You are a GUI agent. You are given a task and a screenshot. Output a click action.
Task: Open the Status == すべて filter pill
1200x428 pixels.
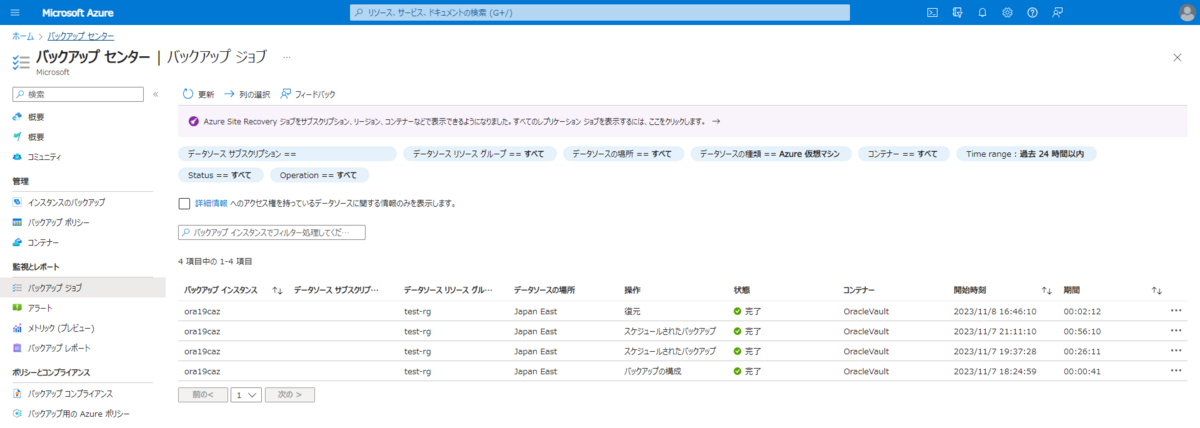tap(220, 174)
